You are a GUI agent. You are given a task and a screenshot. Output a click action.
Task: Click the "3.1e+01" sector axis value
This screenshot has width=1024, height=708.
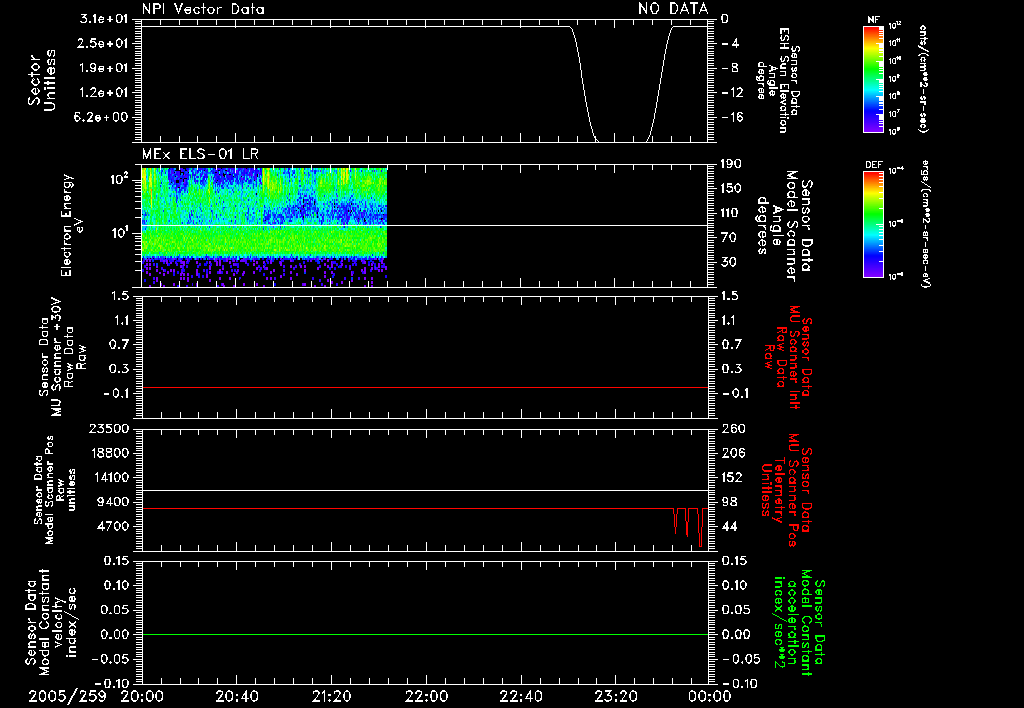pyautogui.click(x=104, y=18)
